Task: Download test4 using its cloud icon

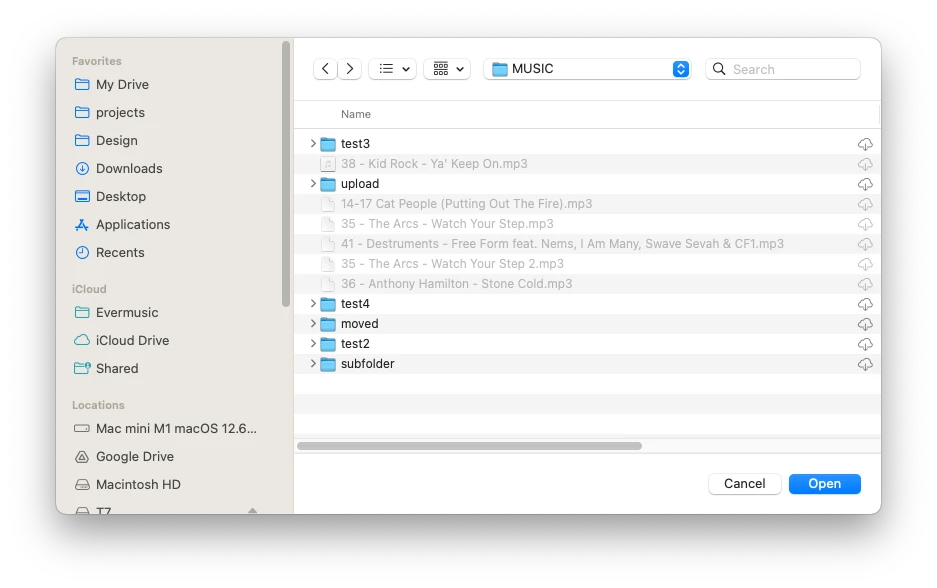Action: tap(865, 304)
